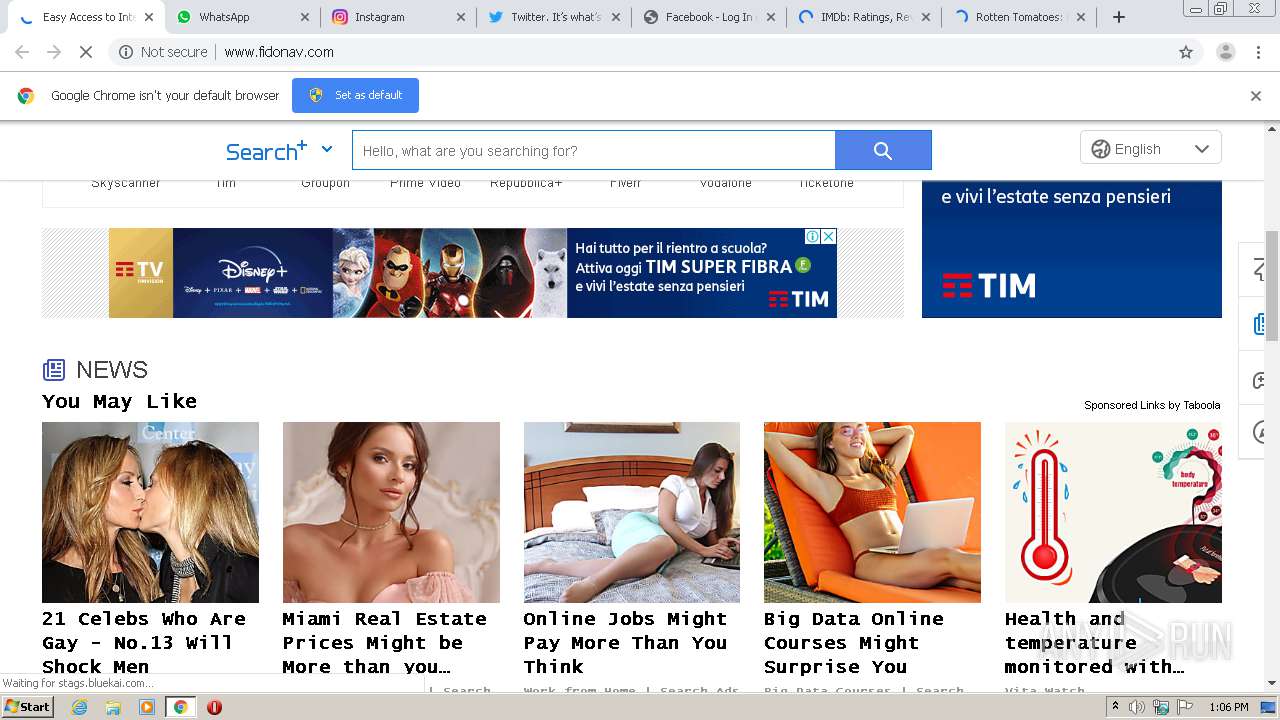
Task: Click the Search+ logo
Action: pyautogui.click(x=266, y=151)
